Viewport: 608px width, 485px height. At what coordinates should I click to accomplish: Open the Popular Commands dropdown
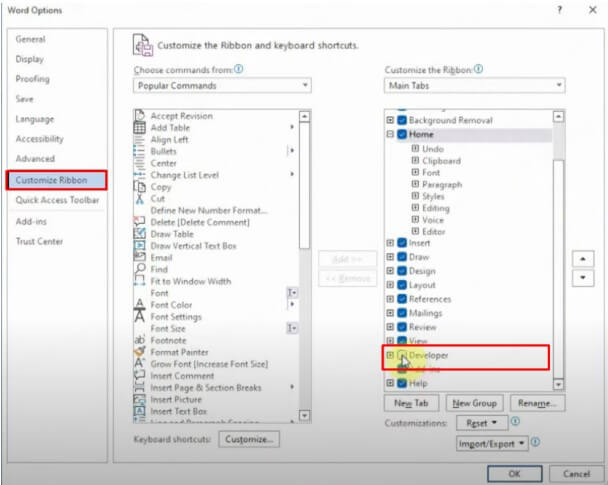(222, 86)
